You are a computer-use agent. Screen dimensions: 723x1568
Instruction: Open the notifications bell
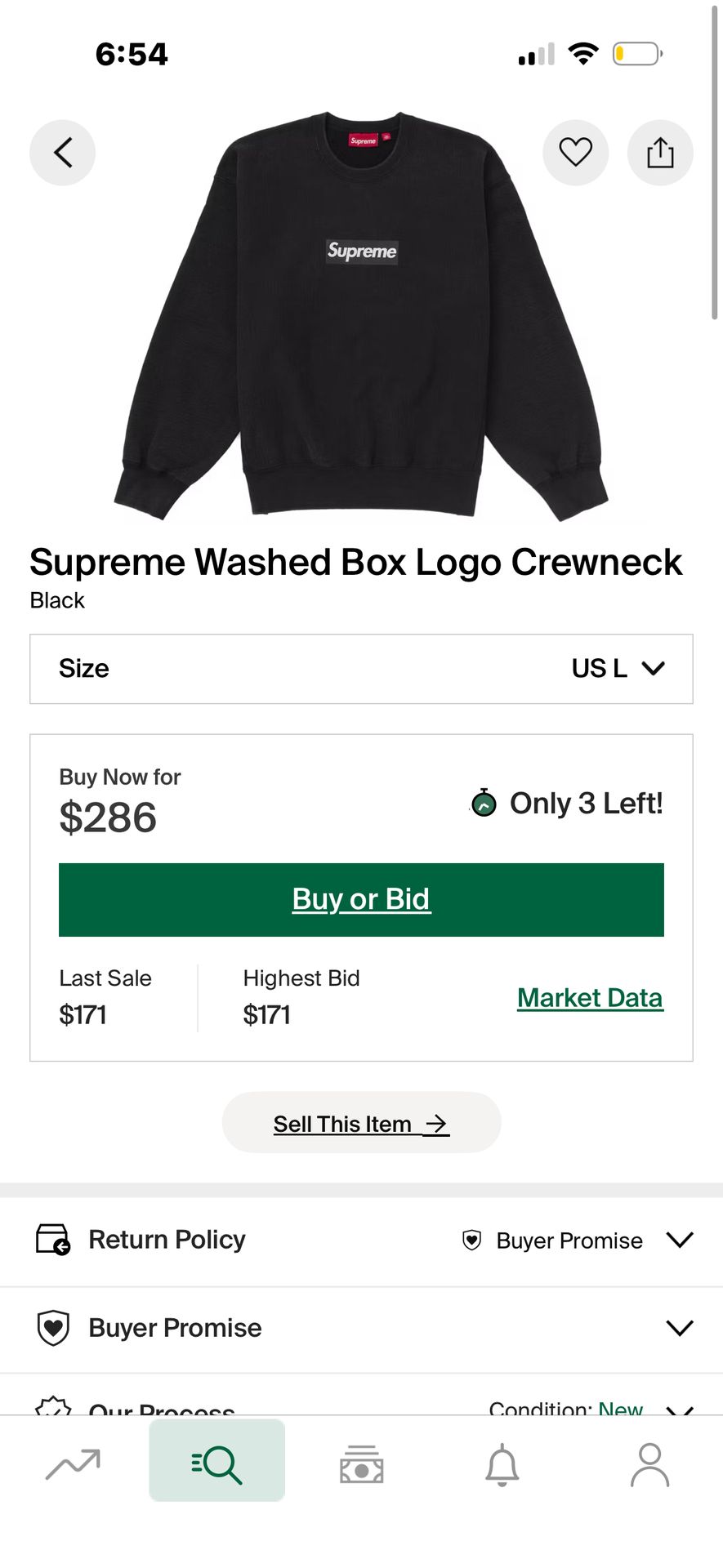tap(502, 1463)
